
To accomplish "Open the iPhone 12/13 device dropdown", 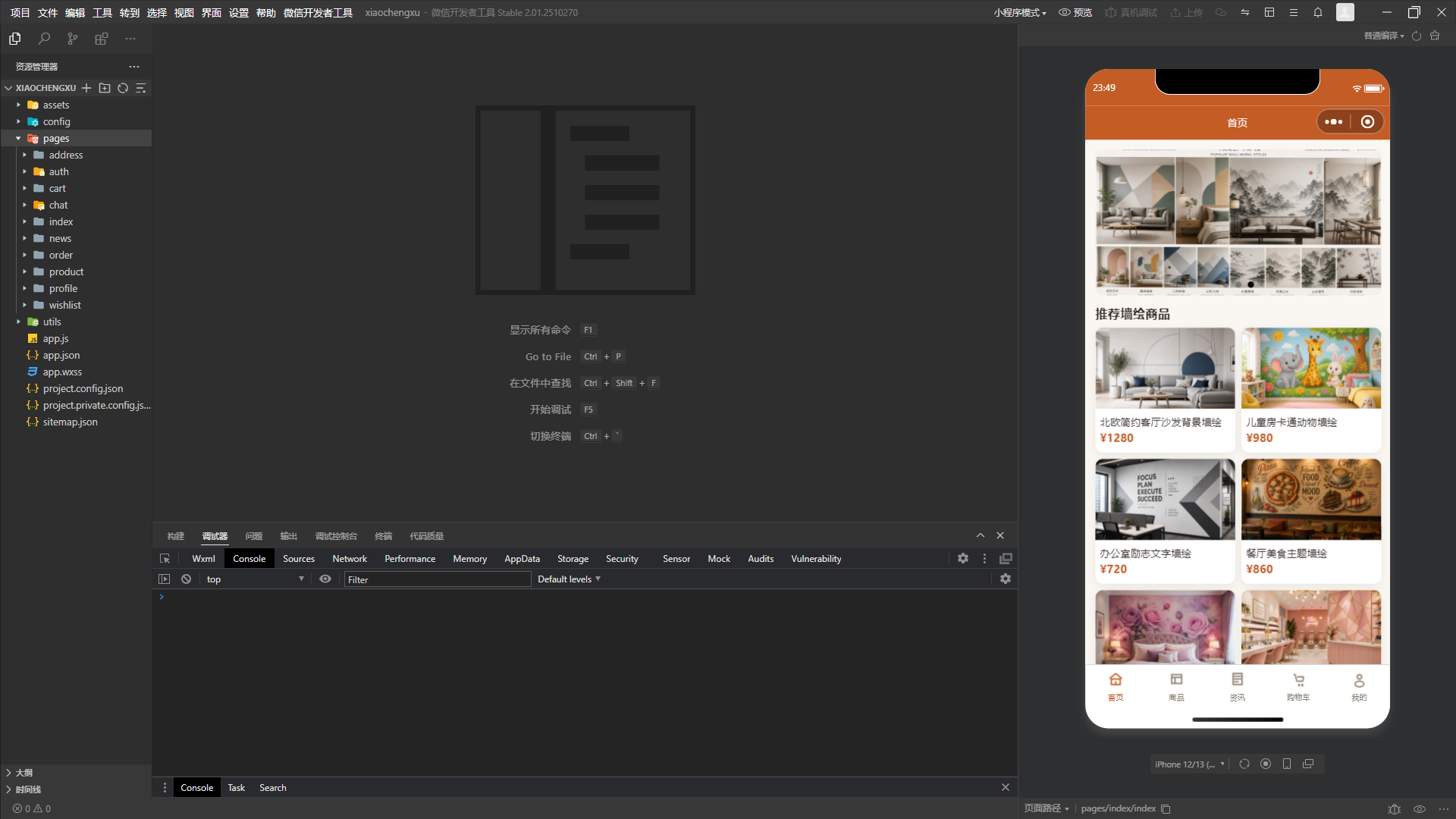I will [1189, 764].
